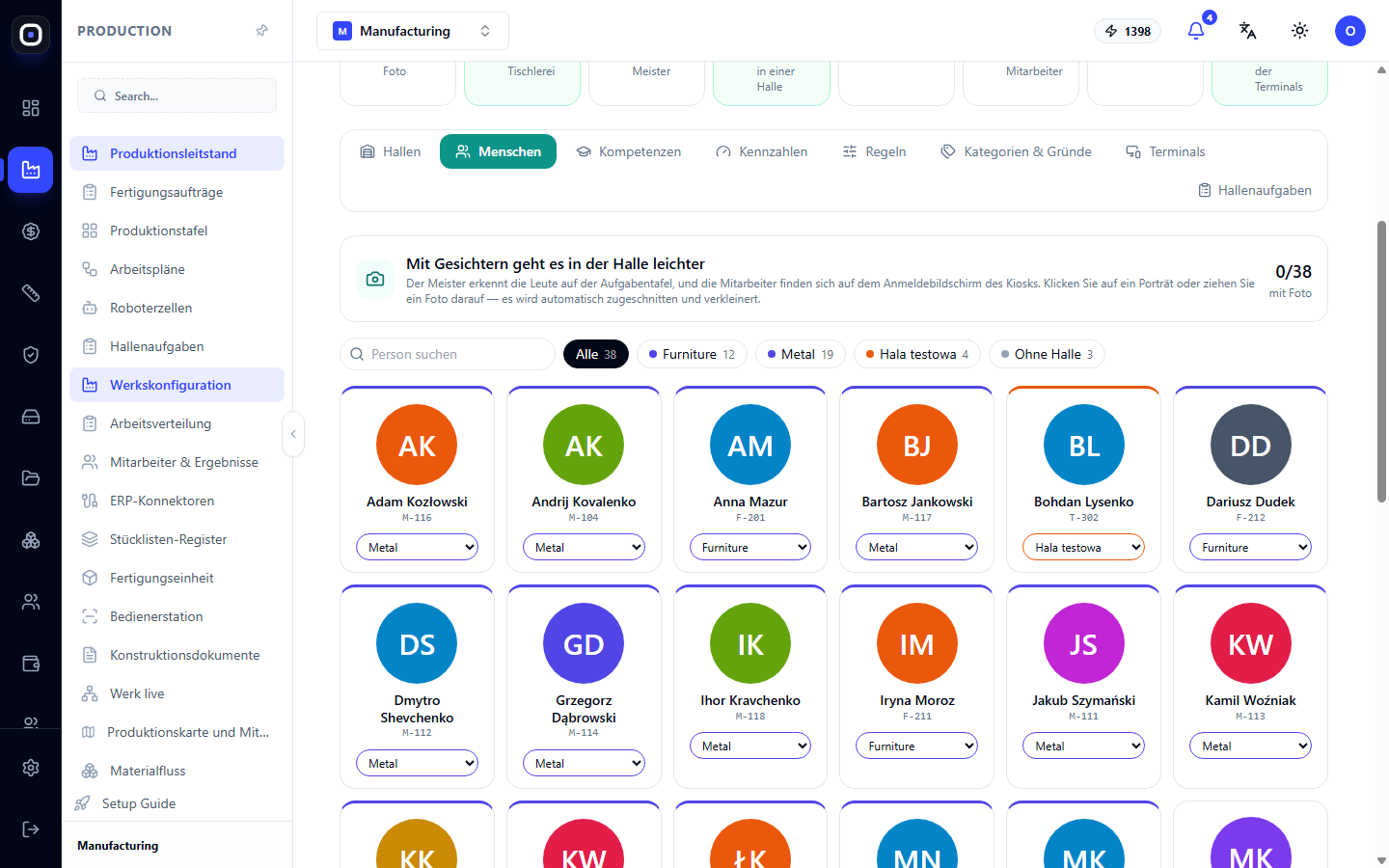The height and width of the screenshot is (868, 1389).
Task: Filter people by Ohne Halle chip
Action: (1047, 354)
